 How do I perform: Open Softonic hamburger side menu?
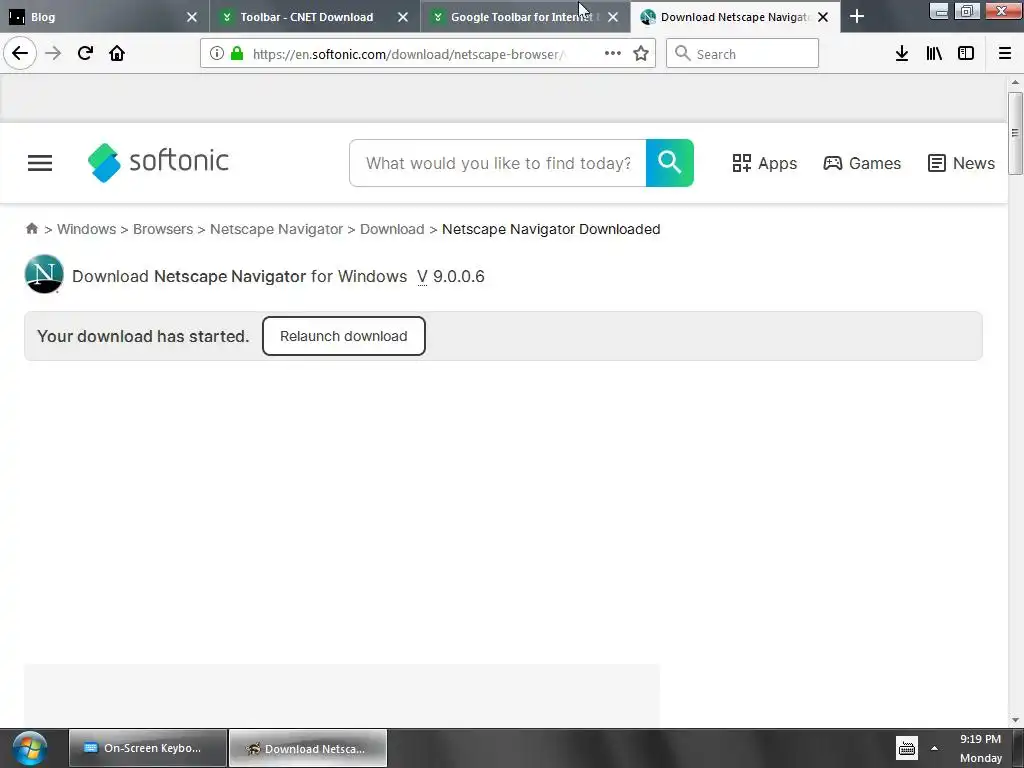40,163
